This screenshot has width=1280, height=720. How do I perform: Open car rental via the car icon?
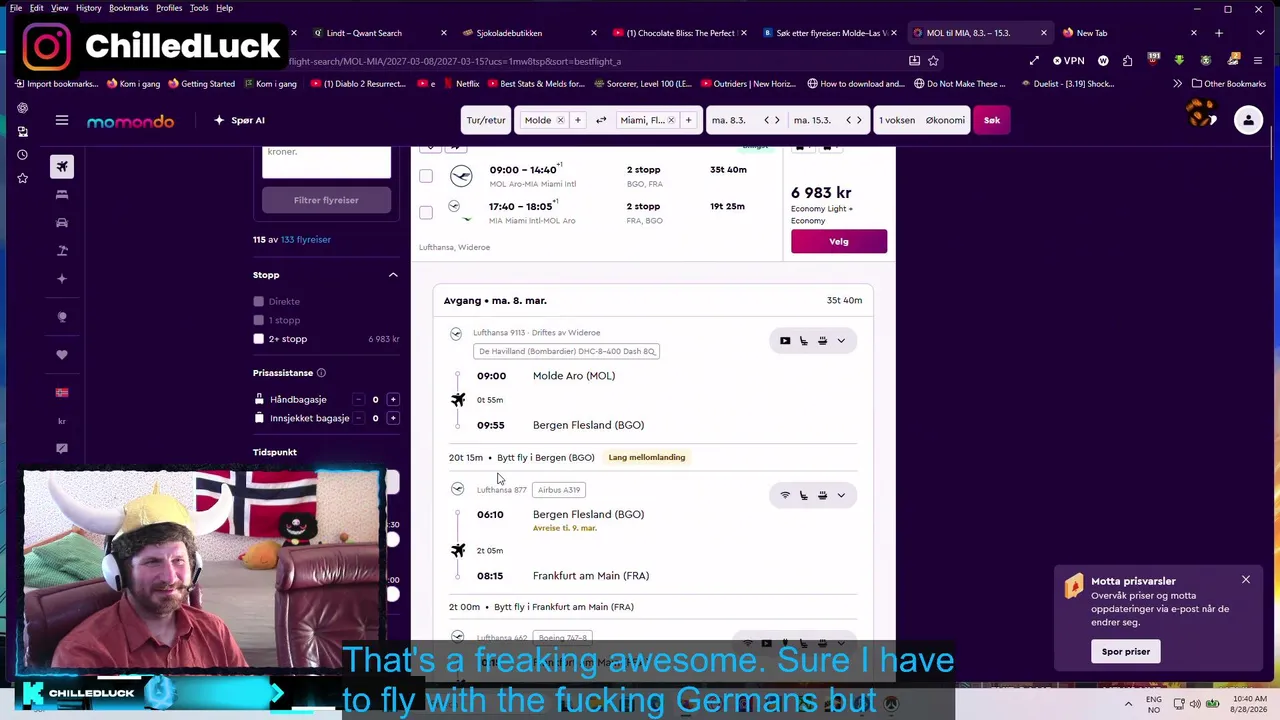[x=62, y=223]
